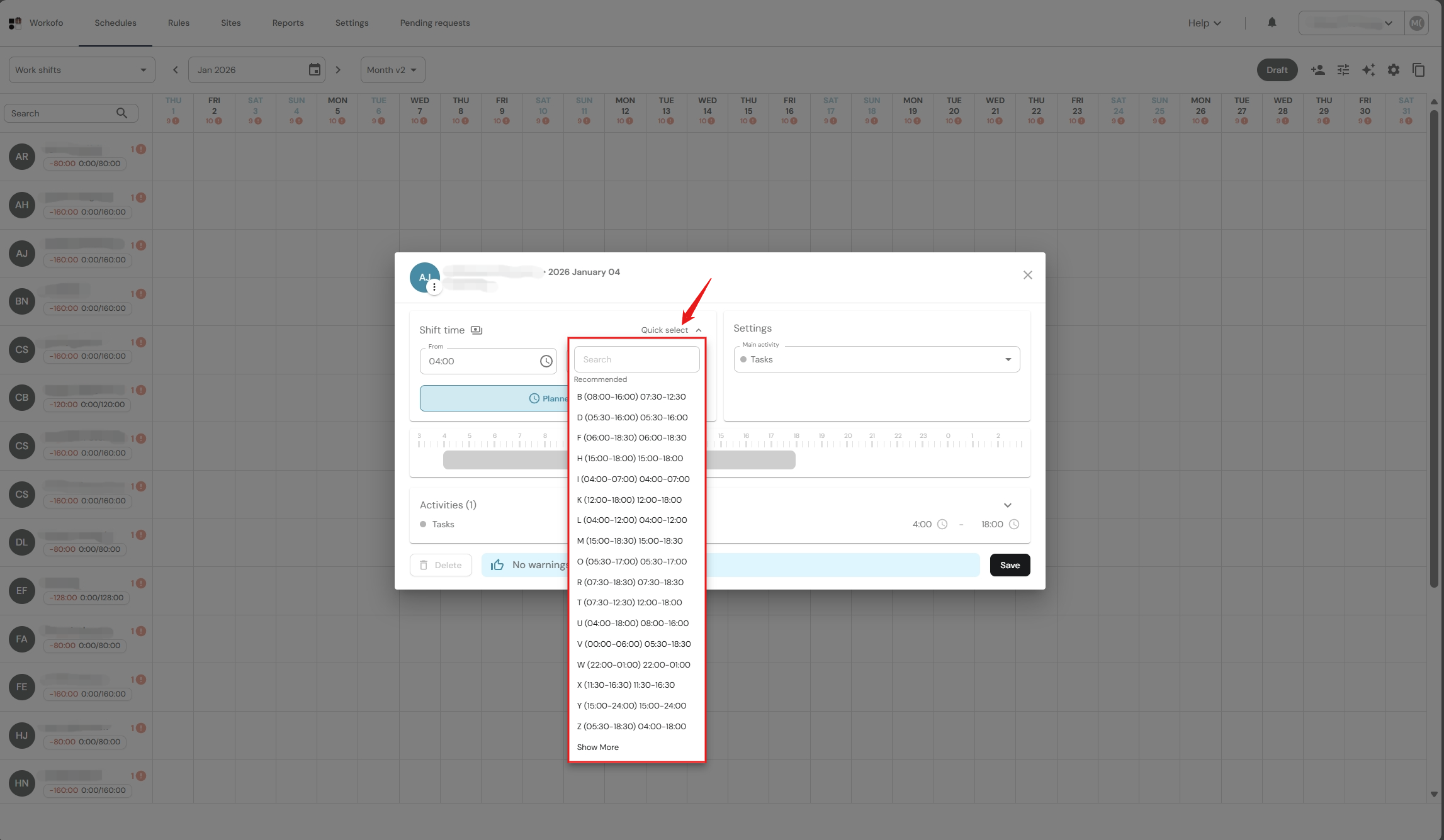
Task: Open the filter sliders icon
Action: click(x=1343, y=70)
